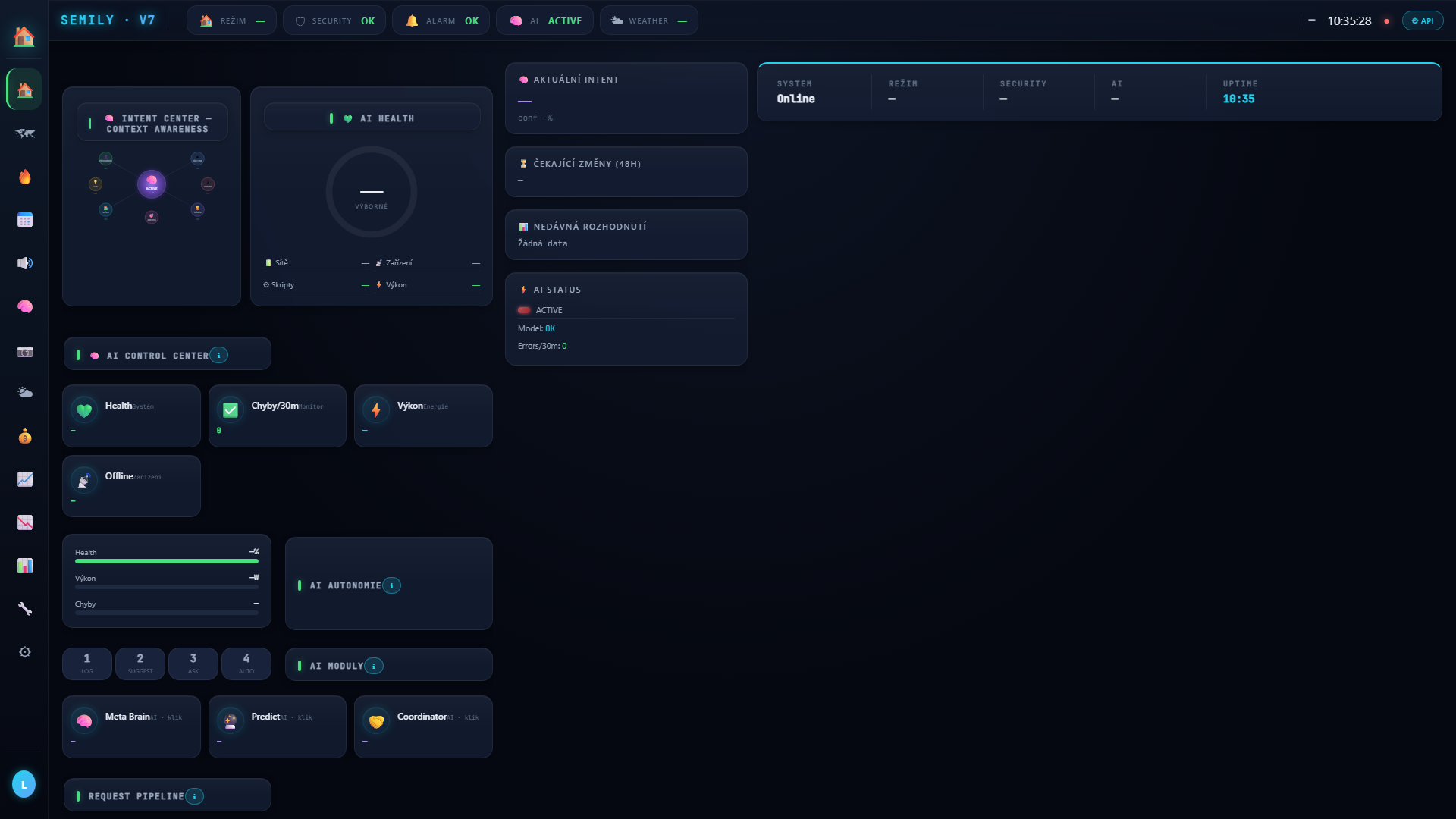Open the world map sidebar icon

tap(25, 133)
